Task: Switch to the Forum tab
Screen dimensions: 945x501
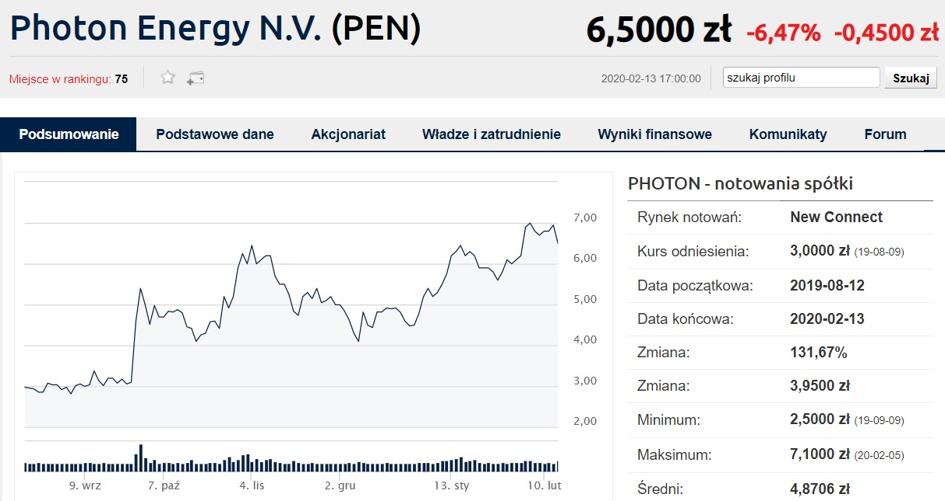Action: click(x=885, y=134)
